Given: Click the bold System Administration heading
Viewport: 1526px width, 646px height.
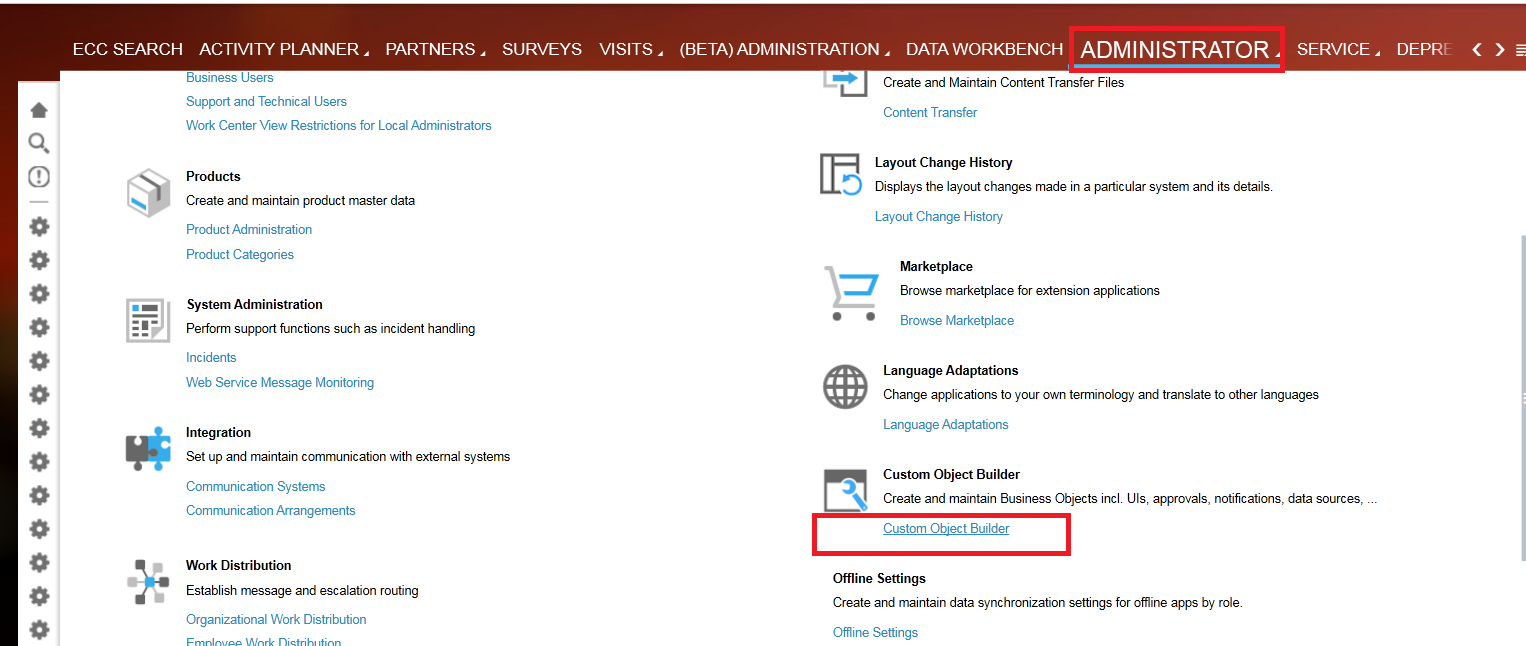Looking at the screenshot, I should [x=254, y=304].
